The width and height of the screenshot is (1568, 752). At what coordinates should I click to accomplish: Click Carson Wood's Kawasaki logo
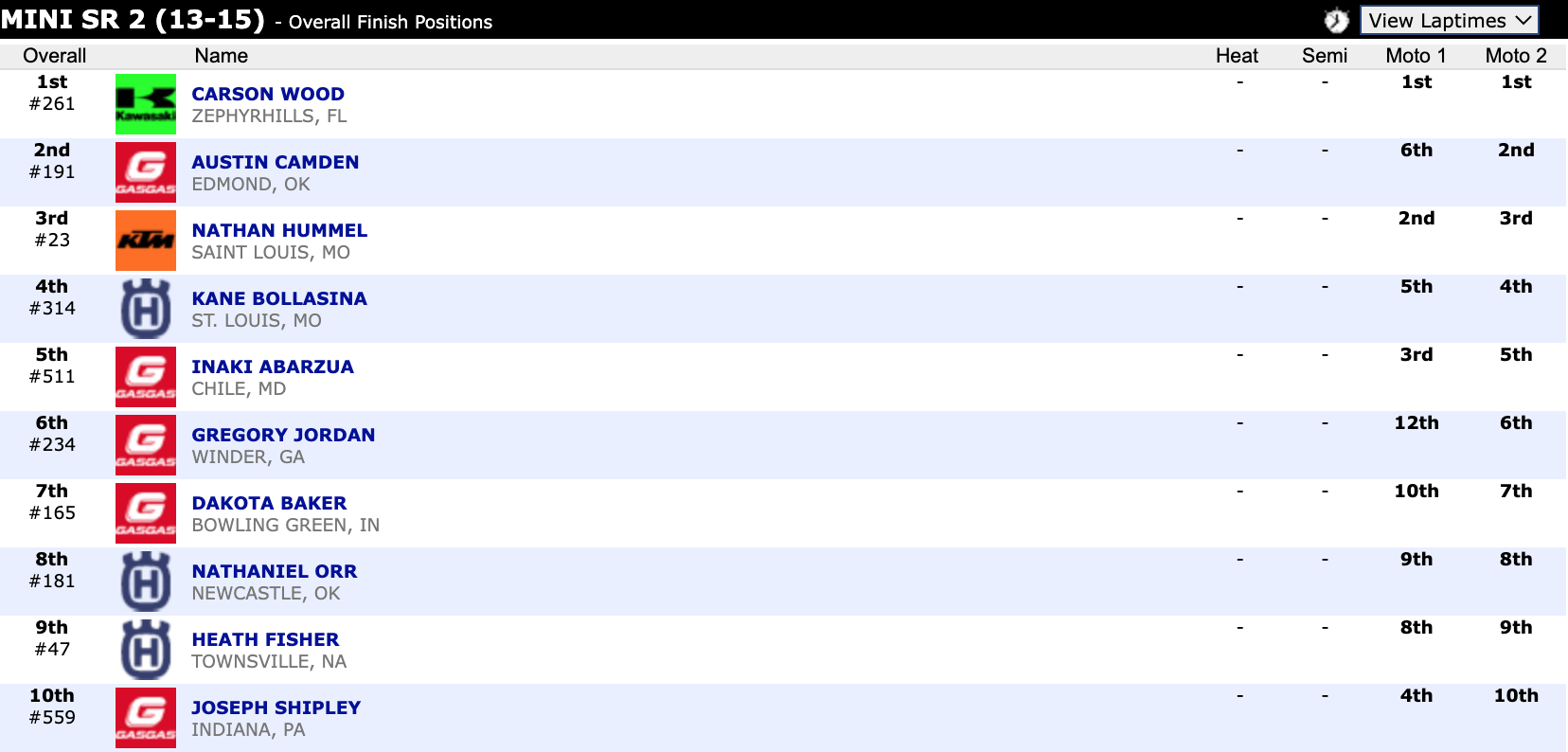pos(146,104)
